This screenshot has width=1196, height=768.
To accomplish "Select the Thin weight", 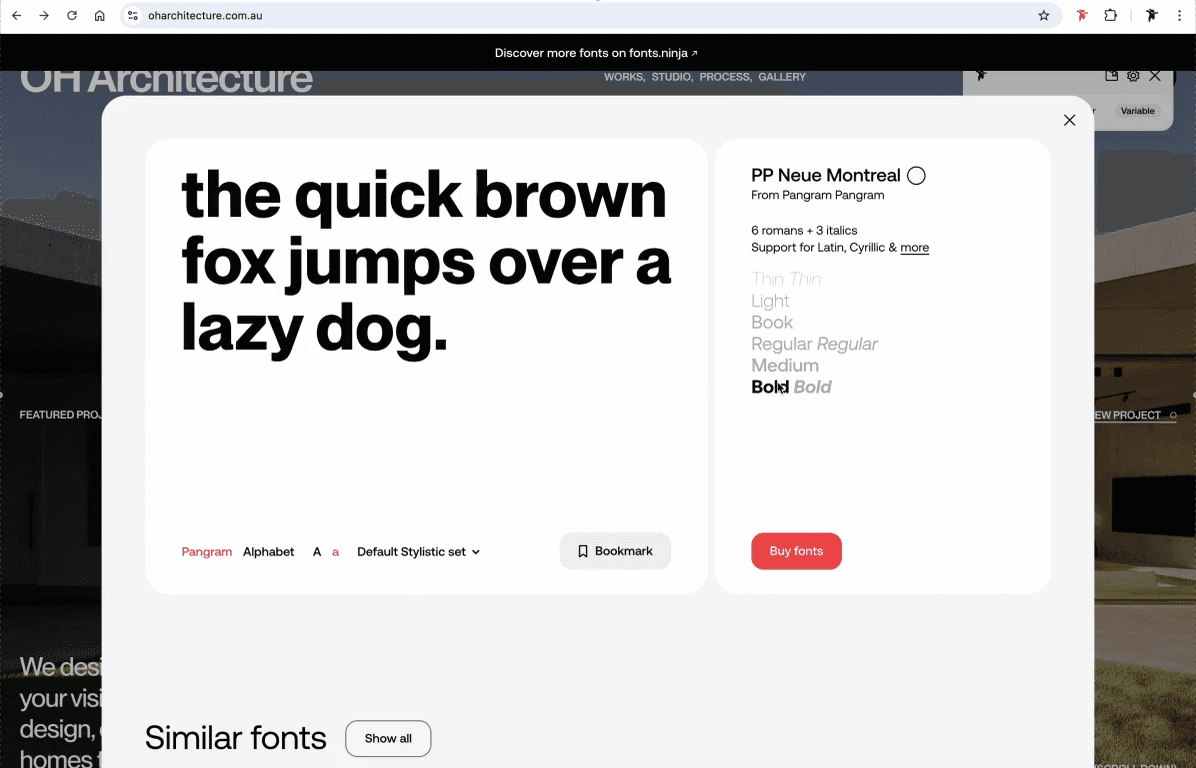I will (x=767, y=279).
